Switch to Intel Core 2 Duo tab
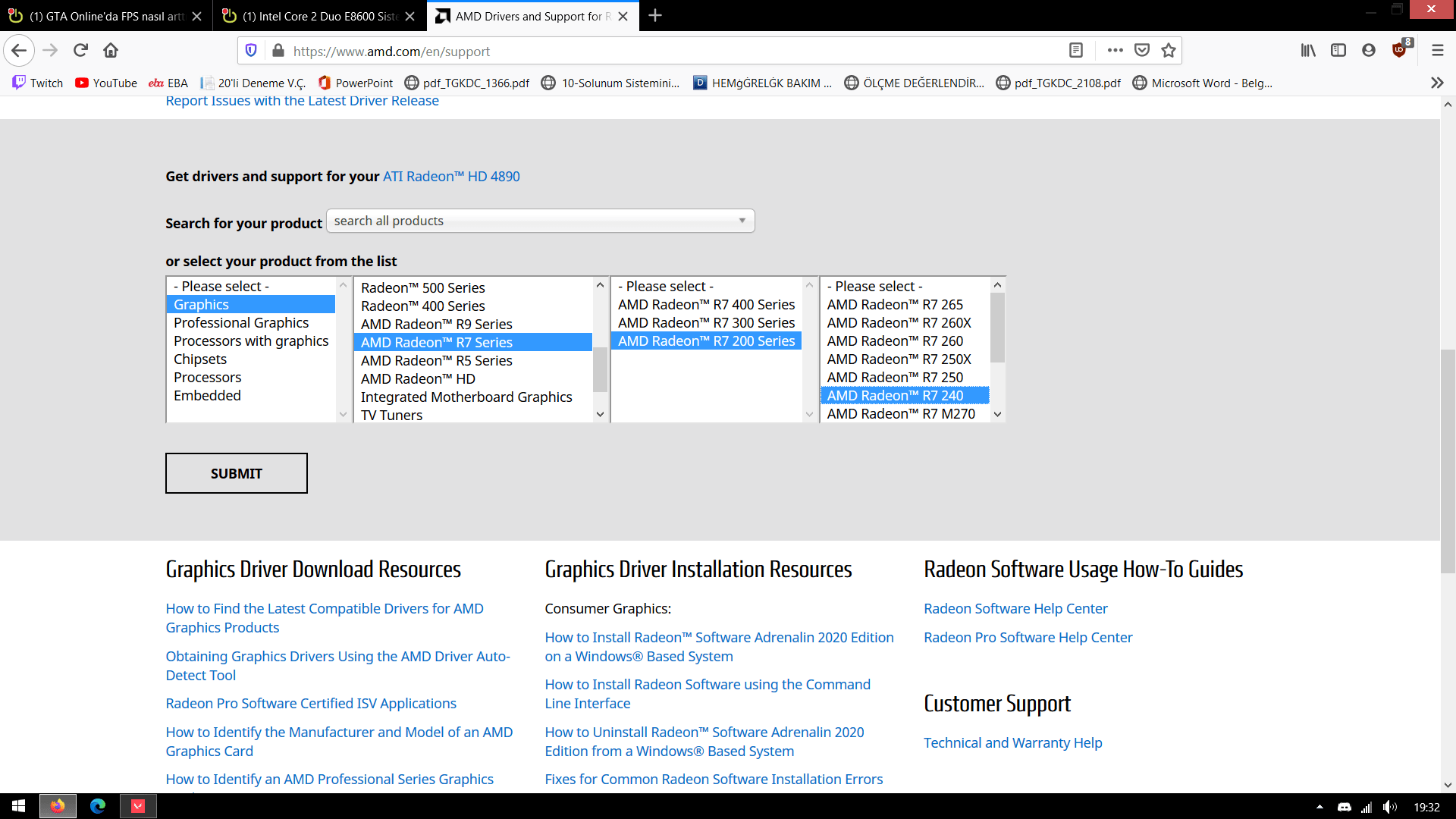Screen dimensions: 1456x819 click(x=318, y=16)
